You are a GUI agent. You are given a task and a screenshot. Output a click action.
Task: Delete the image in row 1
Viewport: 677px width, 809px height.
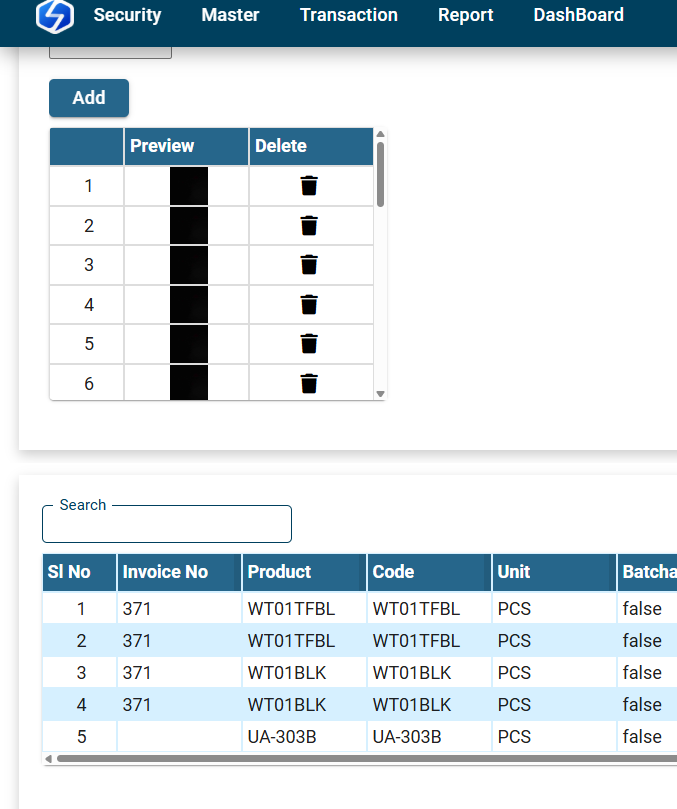310,186
